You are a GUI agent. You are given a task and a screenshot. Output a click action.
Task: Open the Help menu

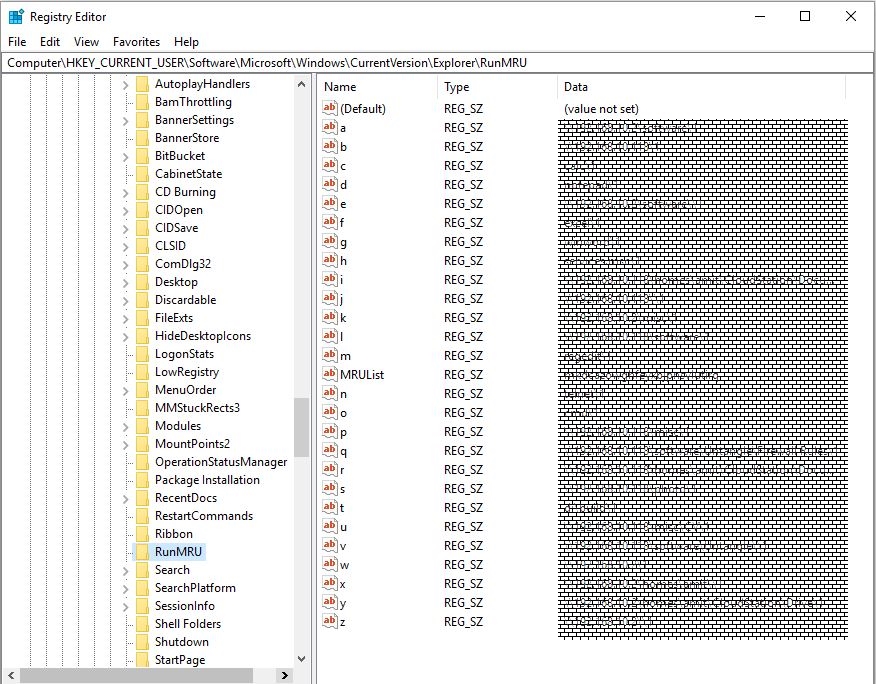point(186,42)
